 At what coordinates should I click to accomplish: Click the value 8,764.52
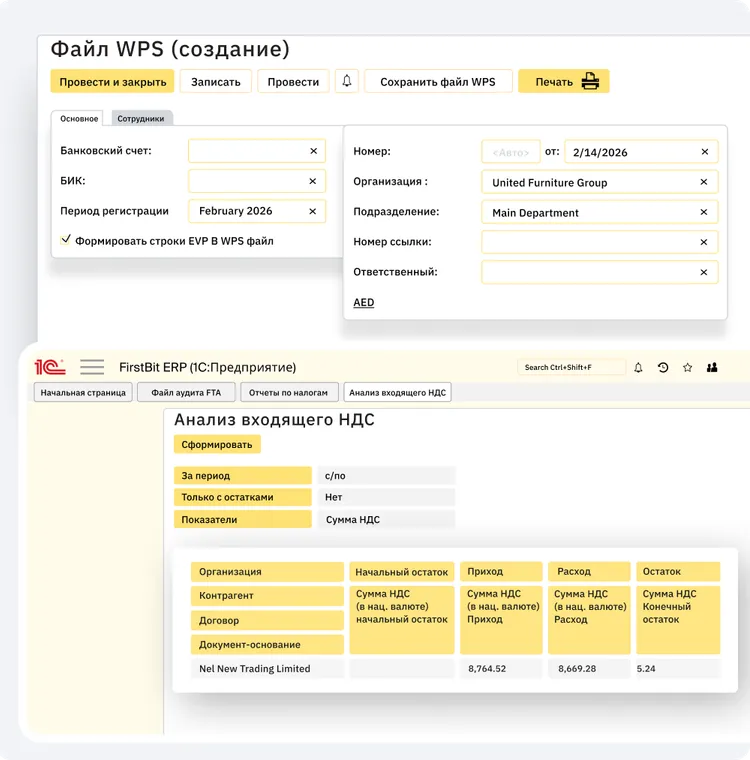tap(487, 668)
